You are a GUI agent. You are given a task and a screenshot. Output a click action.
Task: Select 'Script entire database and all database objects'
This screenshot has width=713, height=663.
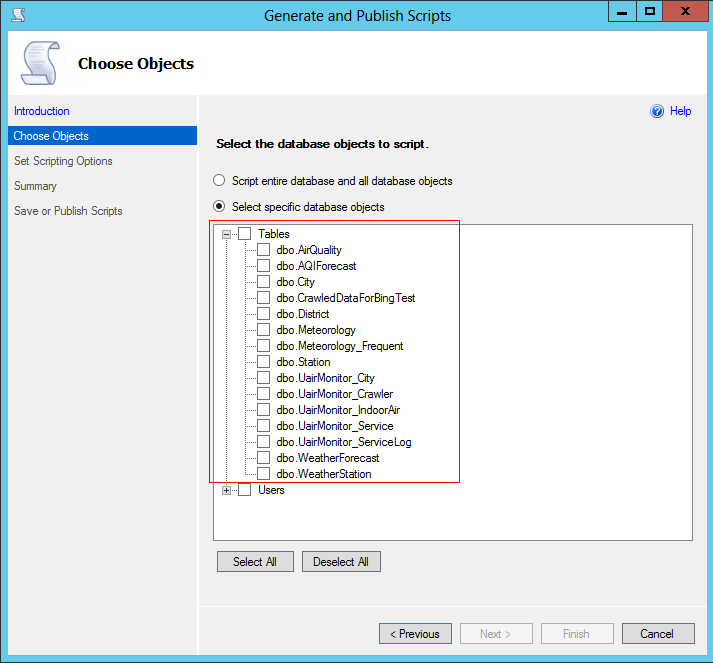[x=219, y=181]
